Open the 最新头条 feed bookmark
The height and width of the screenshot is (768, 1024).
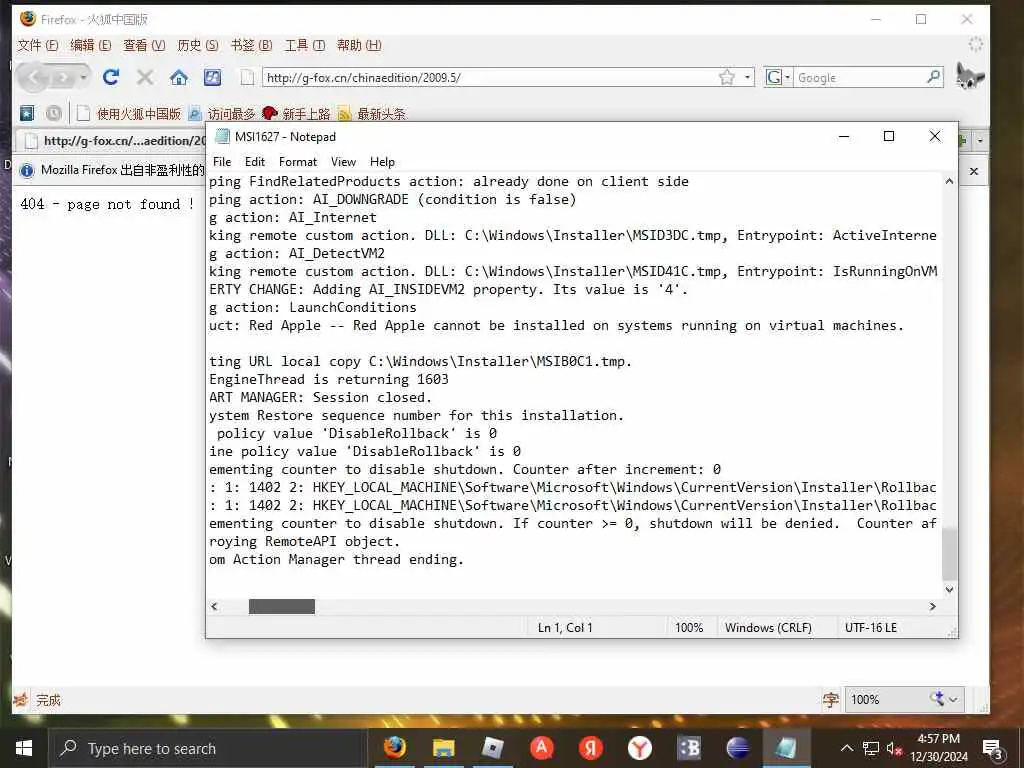coord(371,114)
